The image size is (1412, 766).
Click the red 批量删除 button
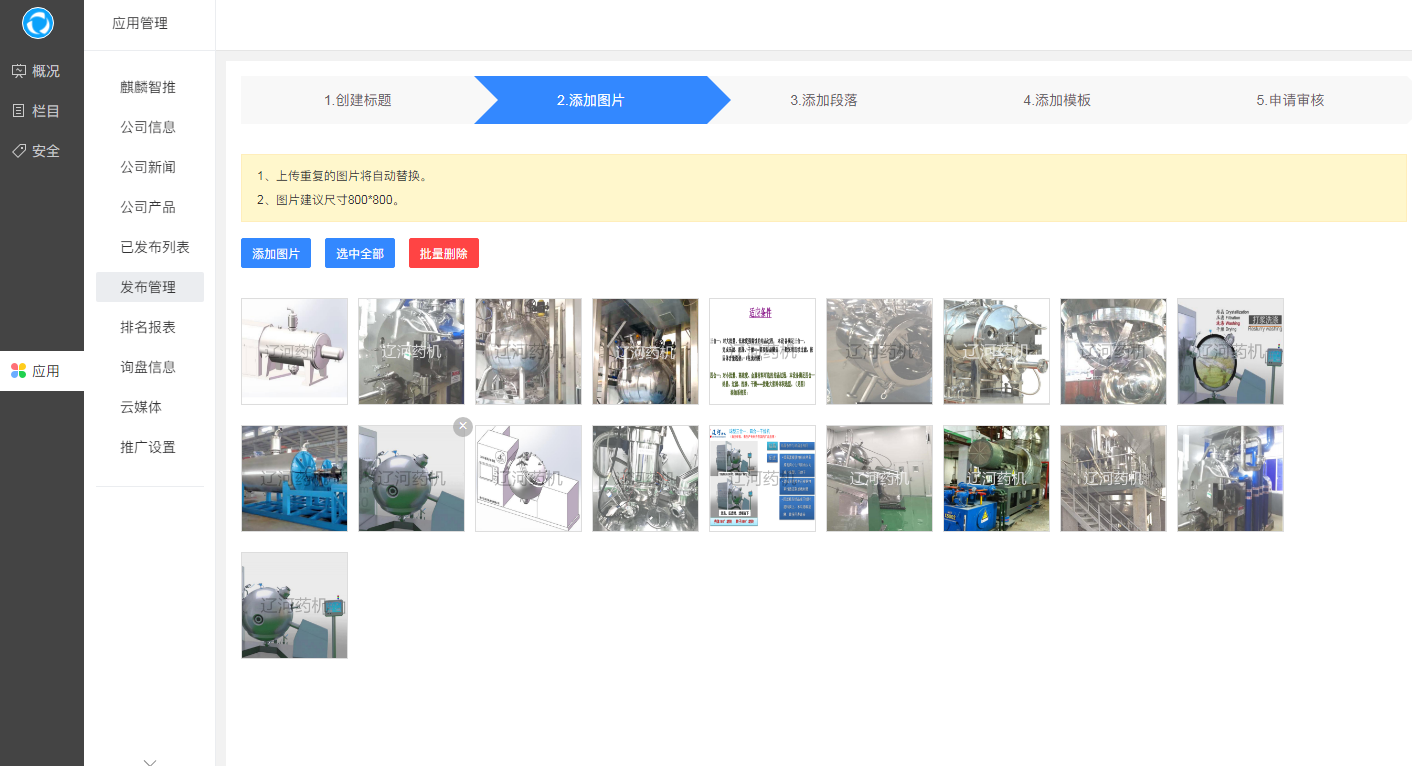(444, 253)
